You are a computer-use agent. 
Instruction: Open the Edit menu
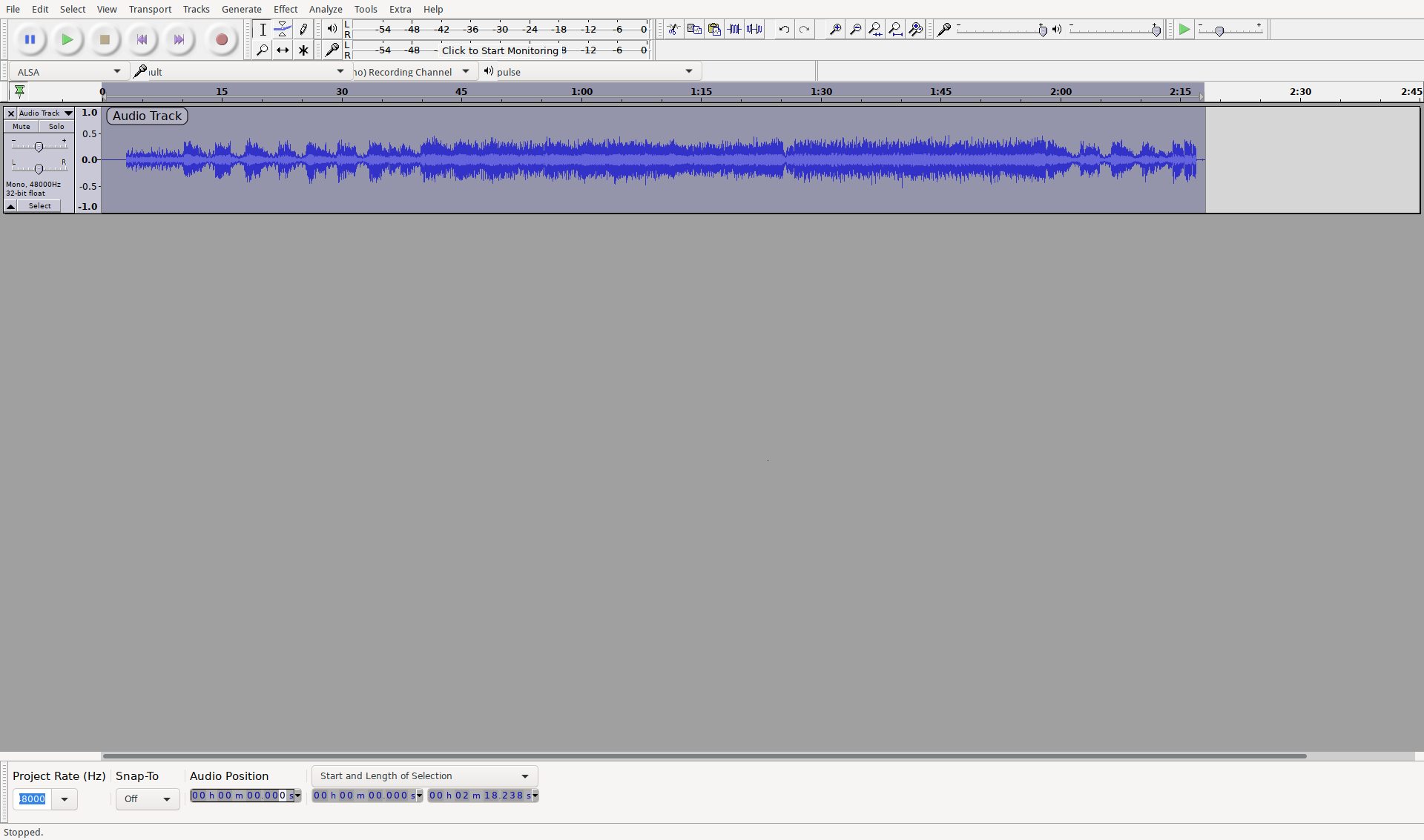click(40, 9)
